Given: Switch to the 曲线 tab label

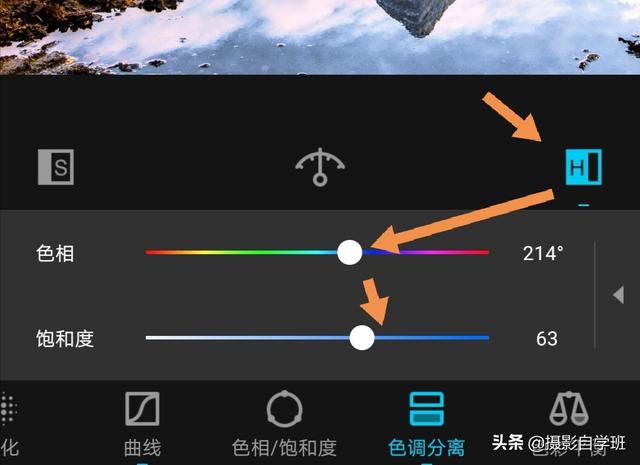Looking at the screenshot, I should click(142, 448).
